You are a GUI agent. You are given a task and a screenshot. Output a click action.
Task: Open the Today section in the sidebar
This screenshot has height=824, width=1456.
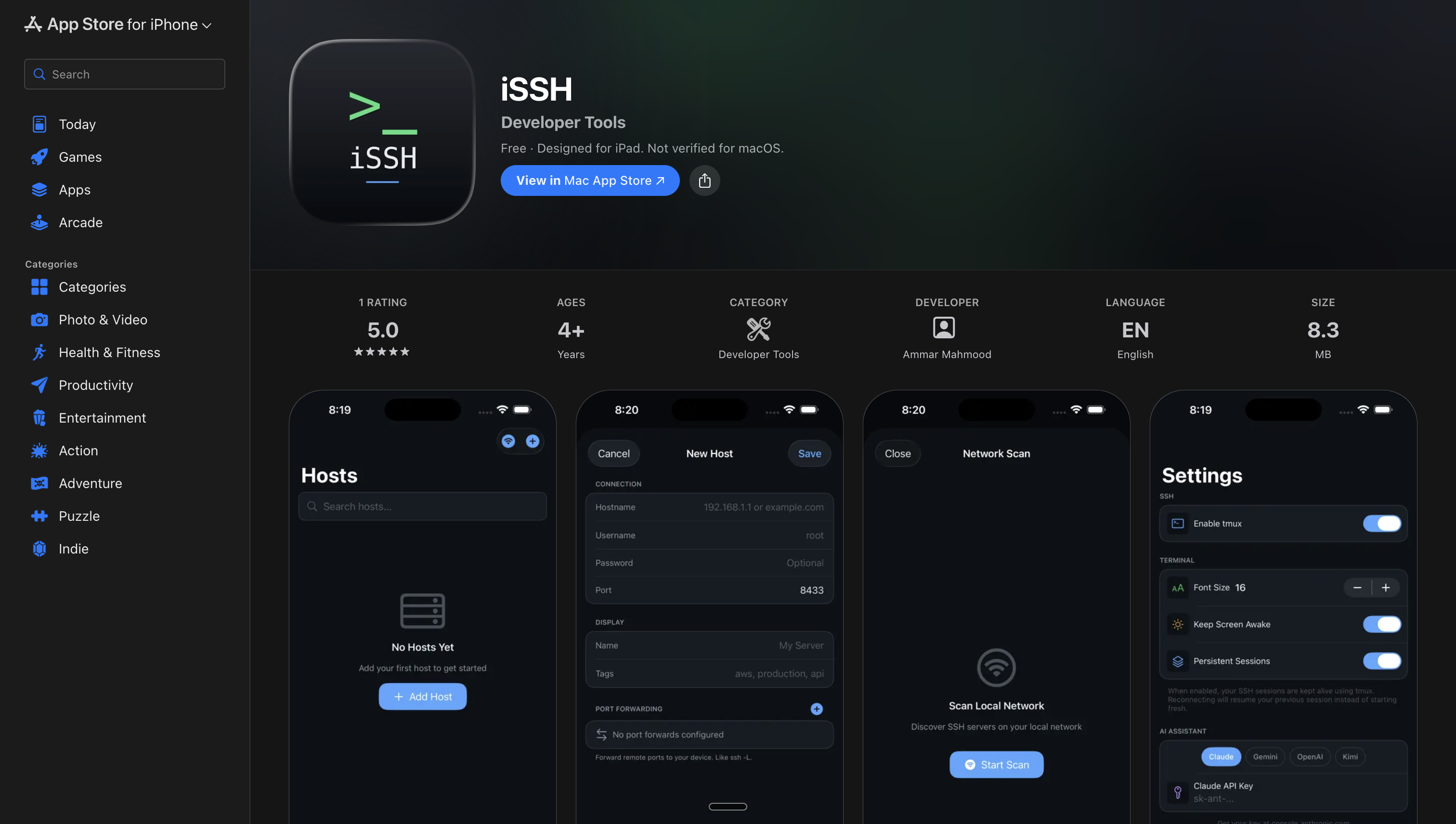77,124
